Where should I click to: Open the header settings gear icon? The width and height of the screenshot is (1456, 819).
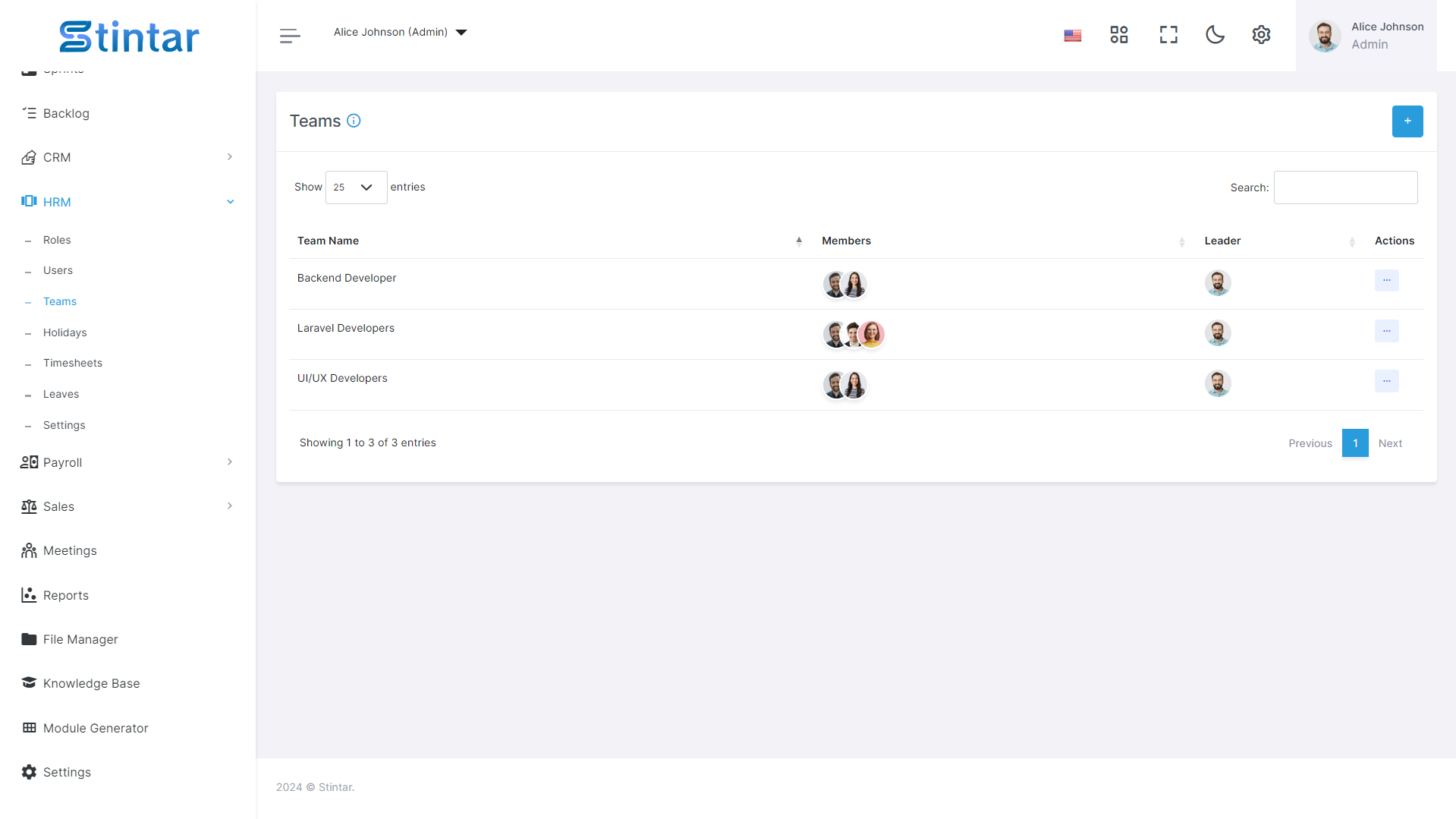point(1261,35)
